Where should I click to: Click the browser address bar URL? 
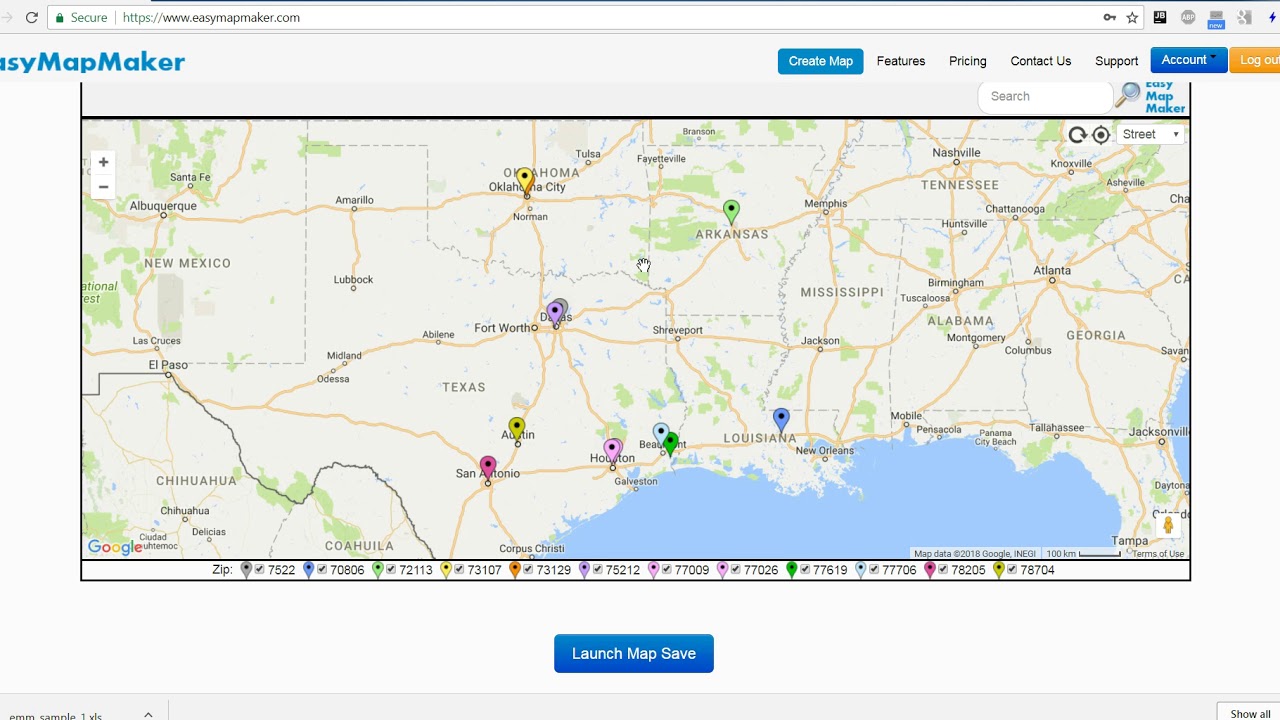click(x=211, y=17)
